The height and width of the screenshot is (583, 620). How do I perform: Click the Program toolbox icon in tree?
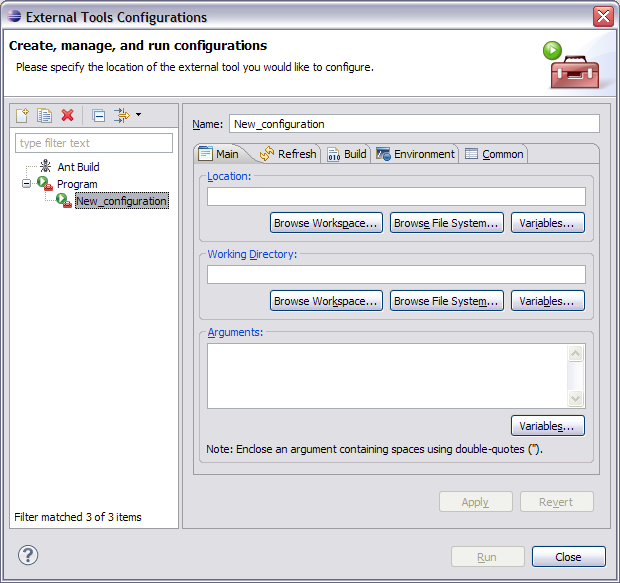point(45,183)
